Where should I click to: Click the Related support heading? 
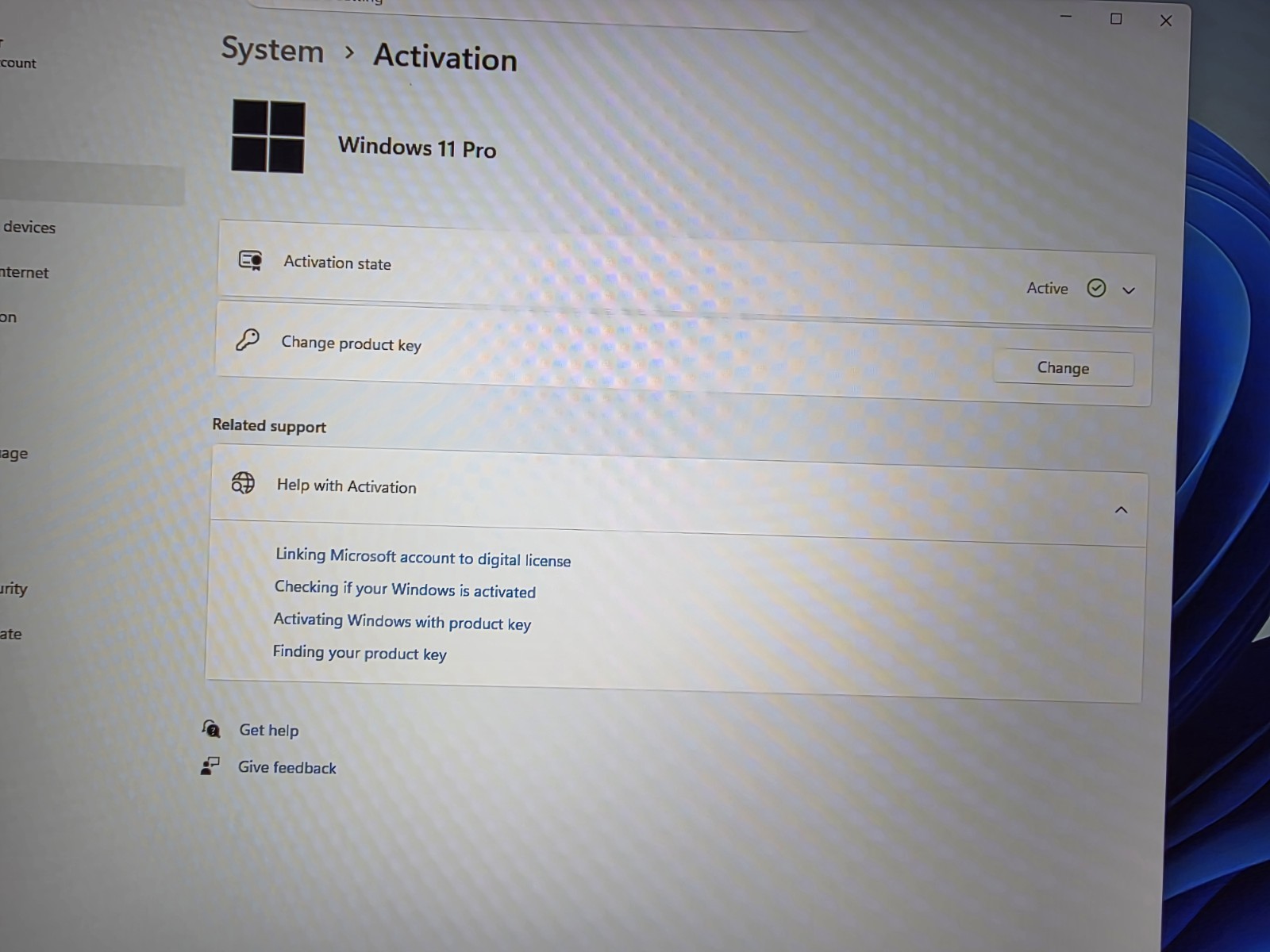pos(269,426)
